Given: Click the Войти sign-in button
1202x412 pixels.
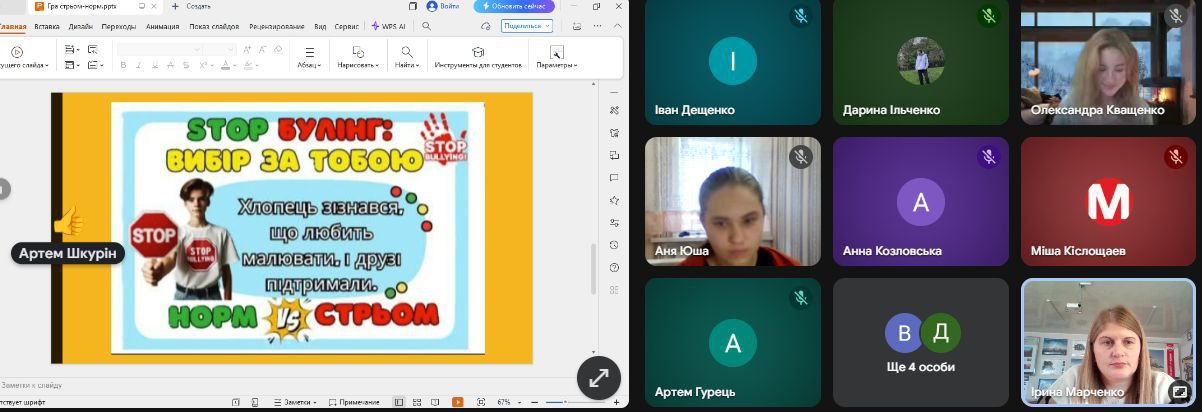Looking at the screenshot, I should click(x=439, y=6).
